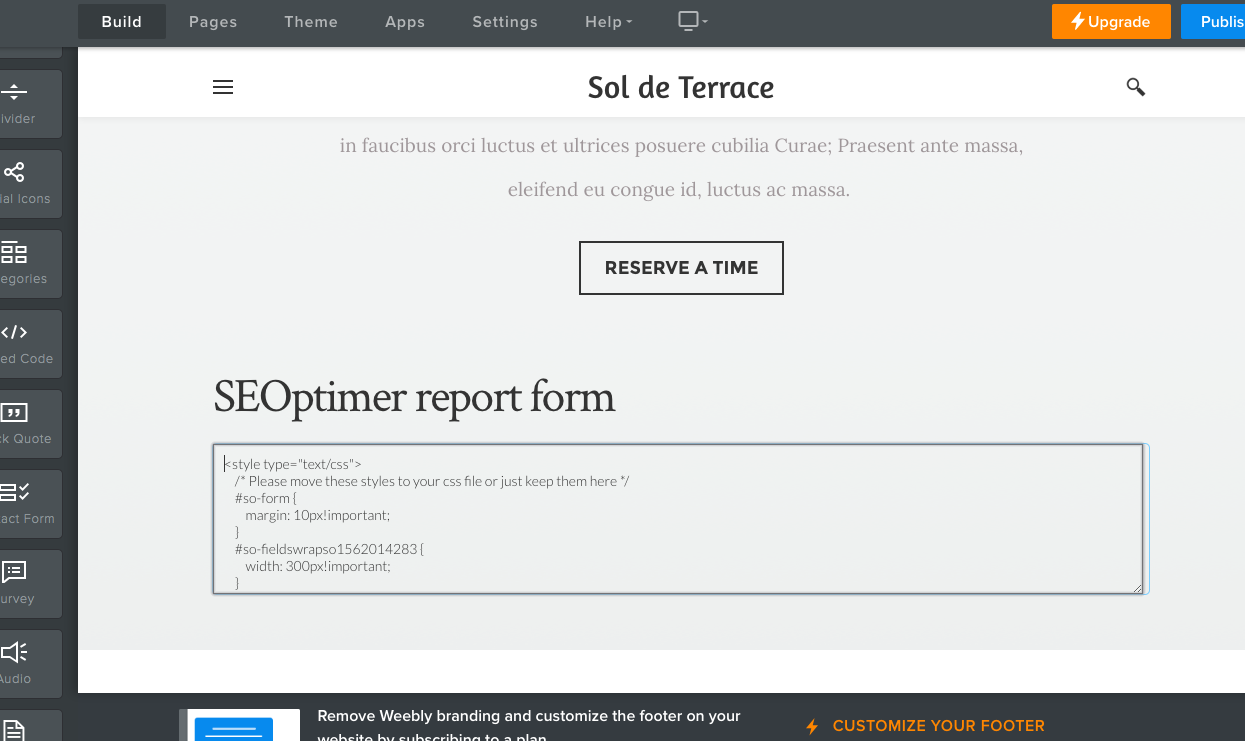The height and width of the screenshot is (741, 1245).
Task: Select the Divider element icon
Action: pos(15,93)
